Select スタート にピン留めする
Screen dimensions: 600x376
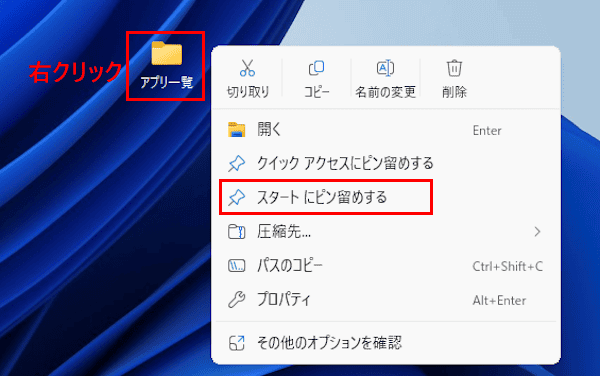pos(386,197)
